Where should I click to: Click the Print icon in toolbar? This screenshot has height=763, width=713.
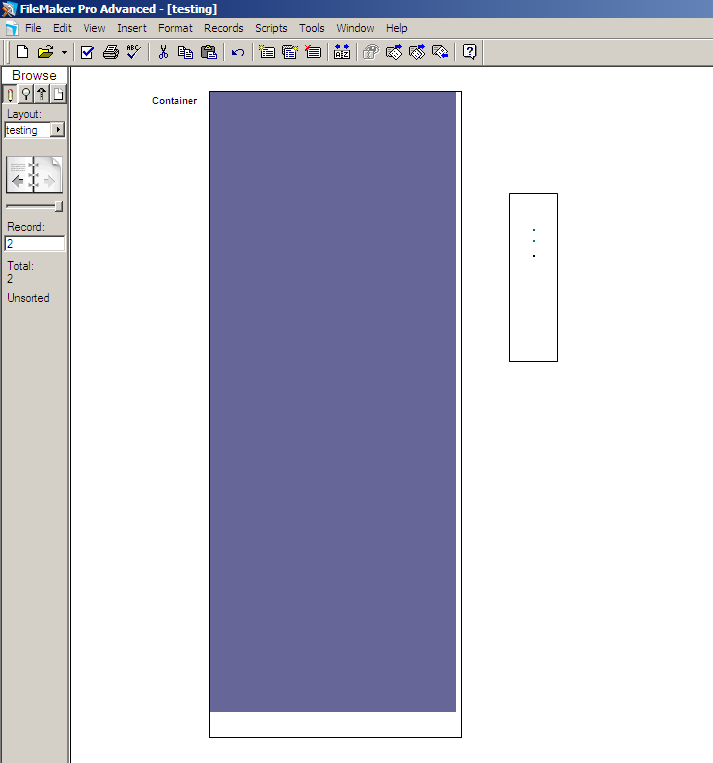click(x=110, y=52)
